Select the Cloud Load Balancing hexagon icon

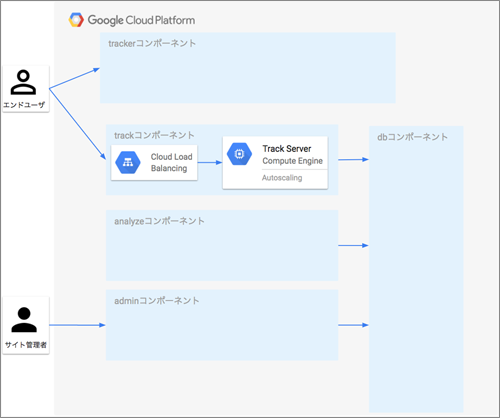coord(128,162)
